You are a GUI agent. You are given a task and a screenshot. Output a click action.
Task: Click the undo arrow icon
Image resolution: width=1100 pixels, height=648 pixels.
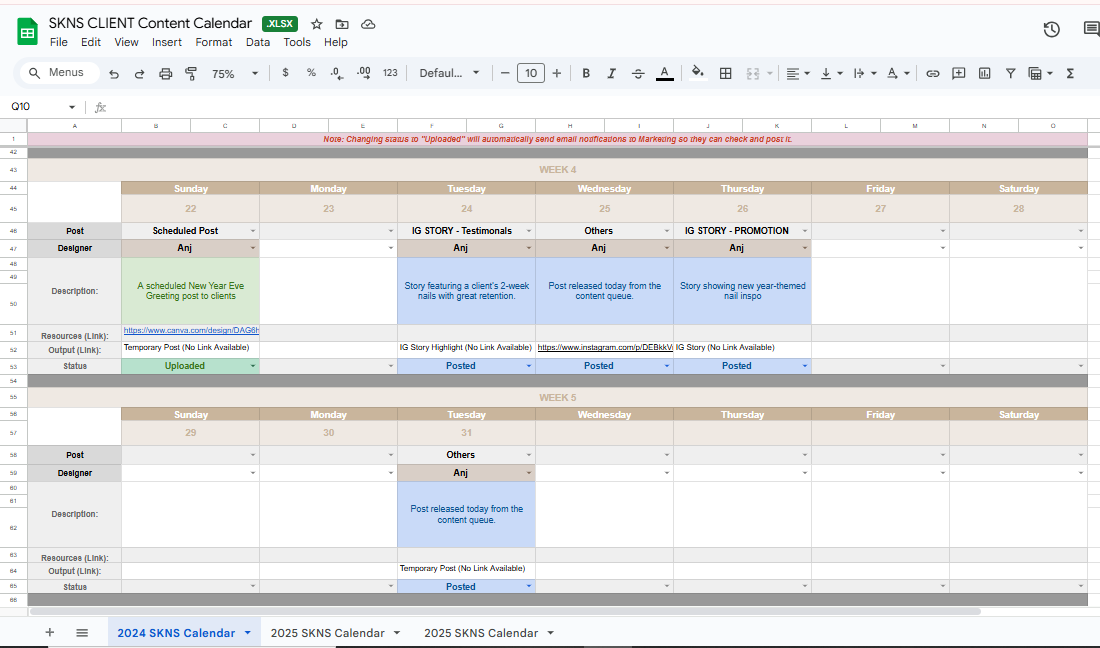point(114,73)
